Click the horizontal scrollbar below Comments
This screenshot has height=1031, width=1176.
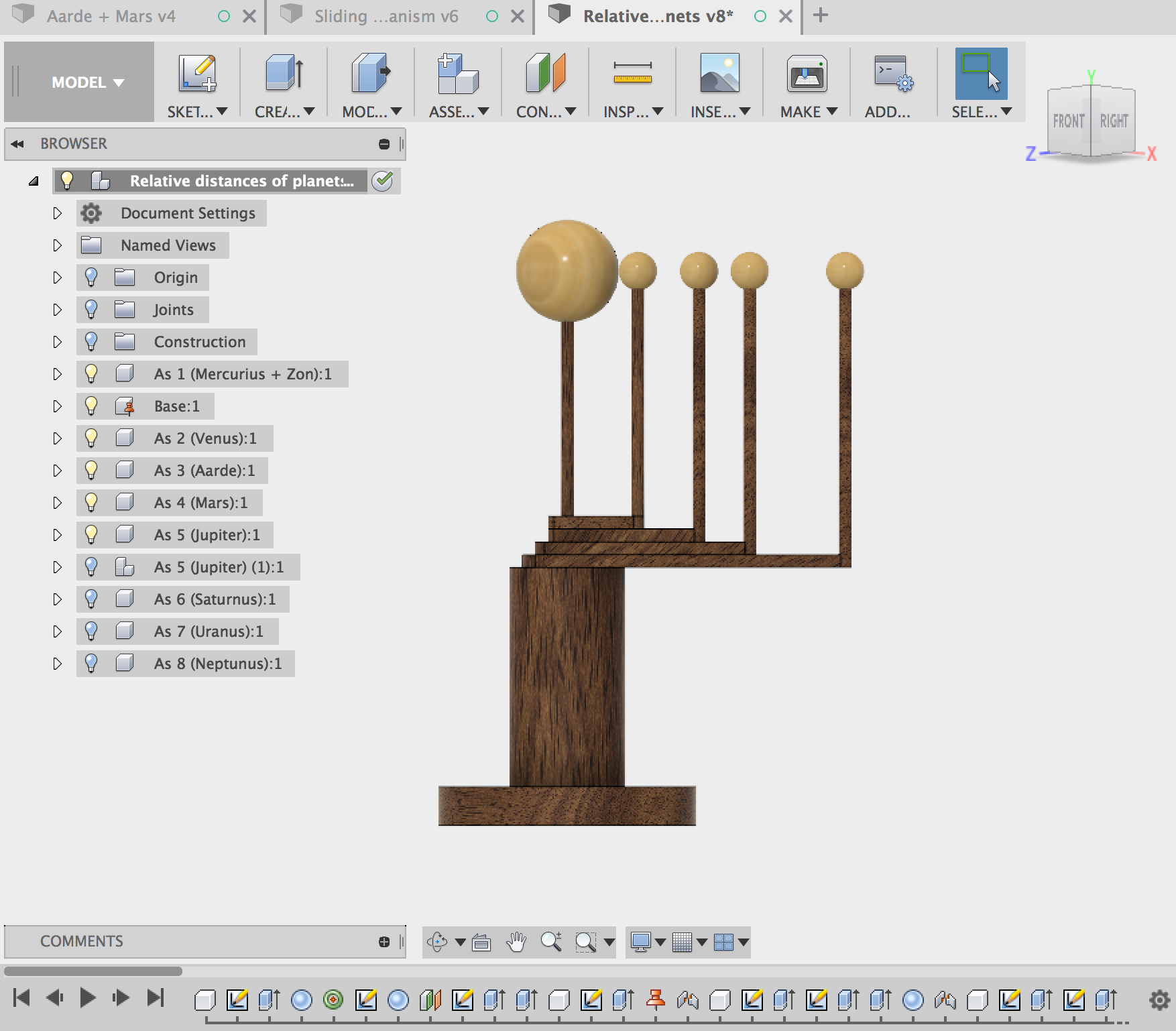click(x=93, y=971)
